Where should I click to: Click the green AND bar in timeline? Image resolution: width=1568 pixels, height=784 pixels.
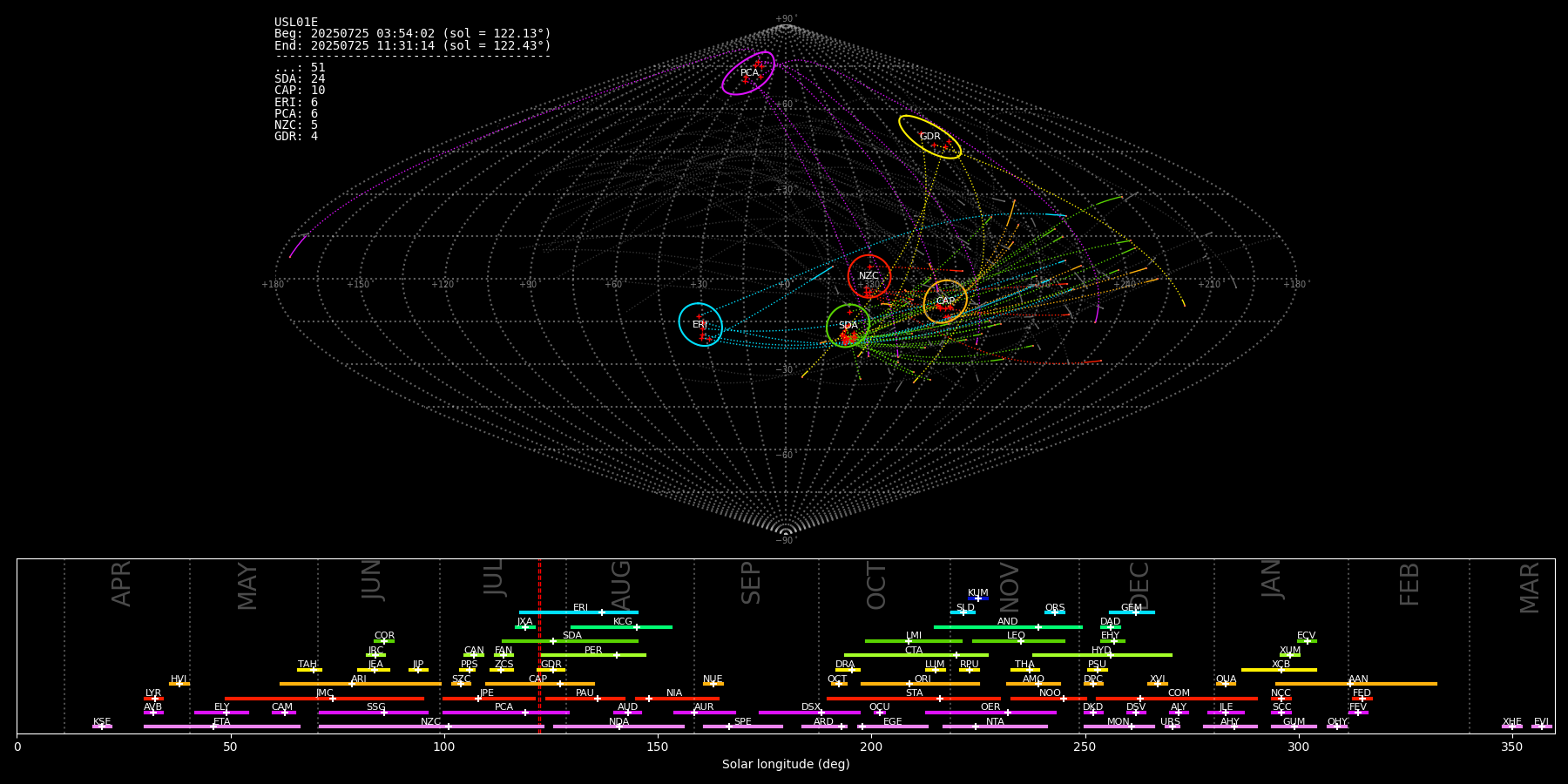[1008, 626]
